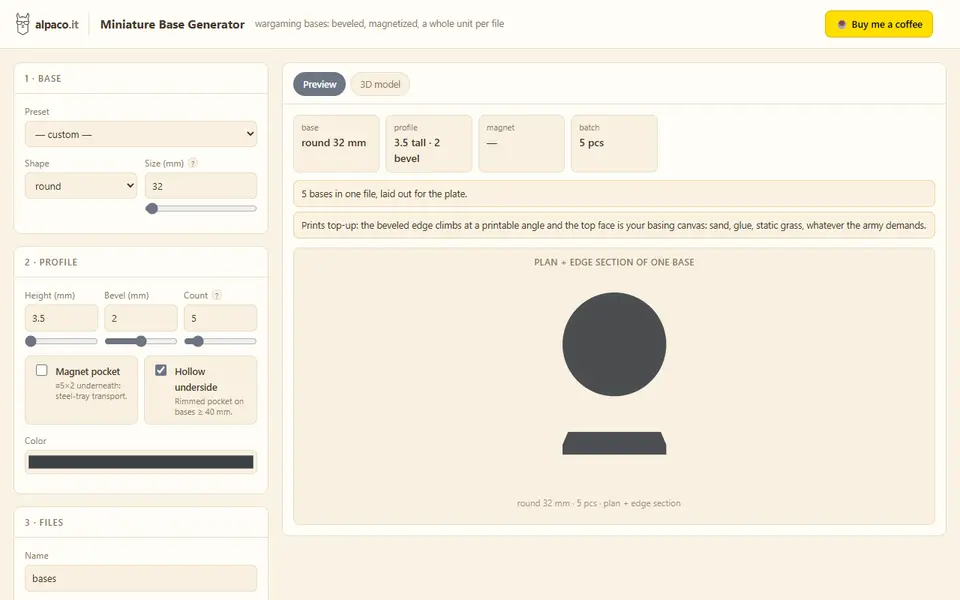The height and width of the screenshot is (600, 960).
Task: Click the Bevel (mm) input field
Action: pos(141,318)
